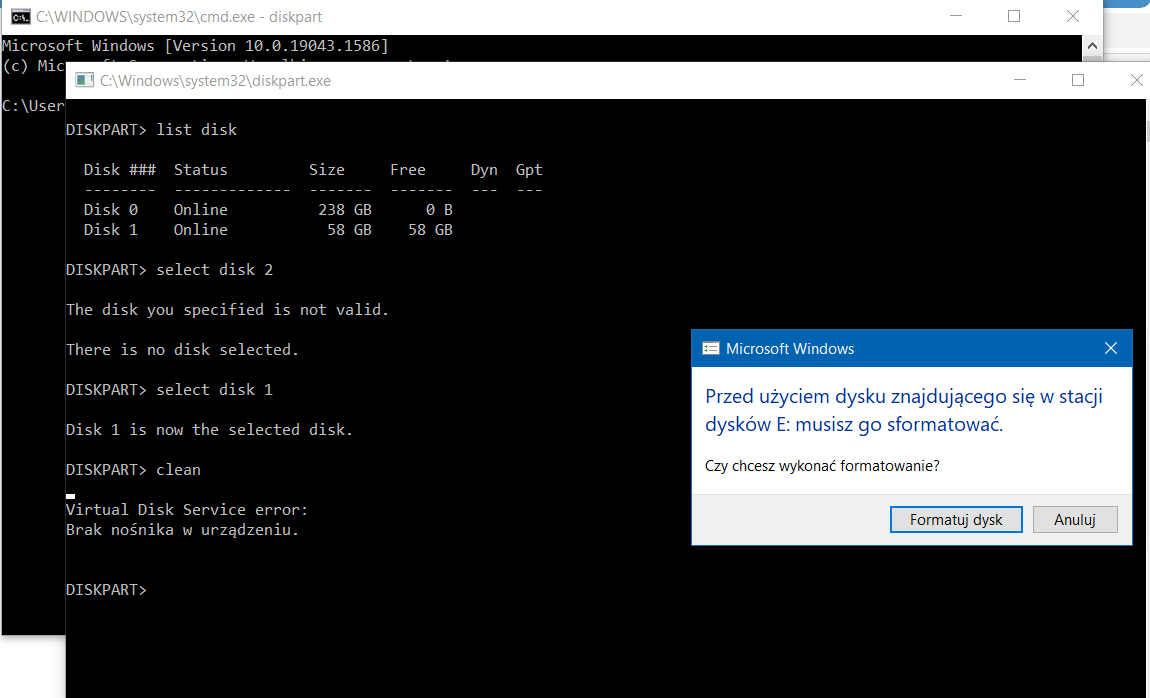The image size is (1150, 698).
Task: Click the 'Disk 0' row label
Action: [111, 210]
